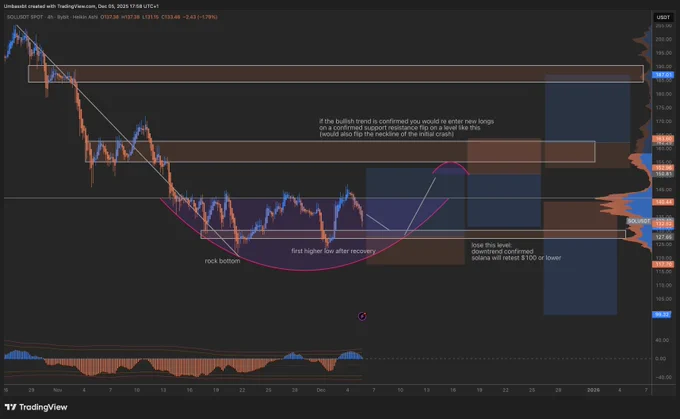The width and height of the screenshot is (680, 419).
Task: Click the 187.01 blue price label
Action: (x=664, y=75)
